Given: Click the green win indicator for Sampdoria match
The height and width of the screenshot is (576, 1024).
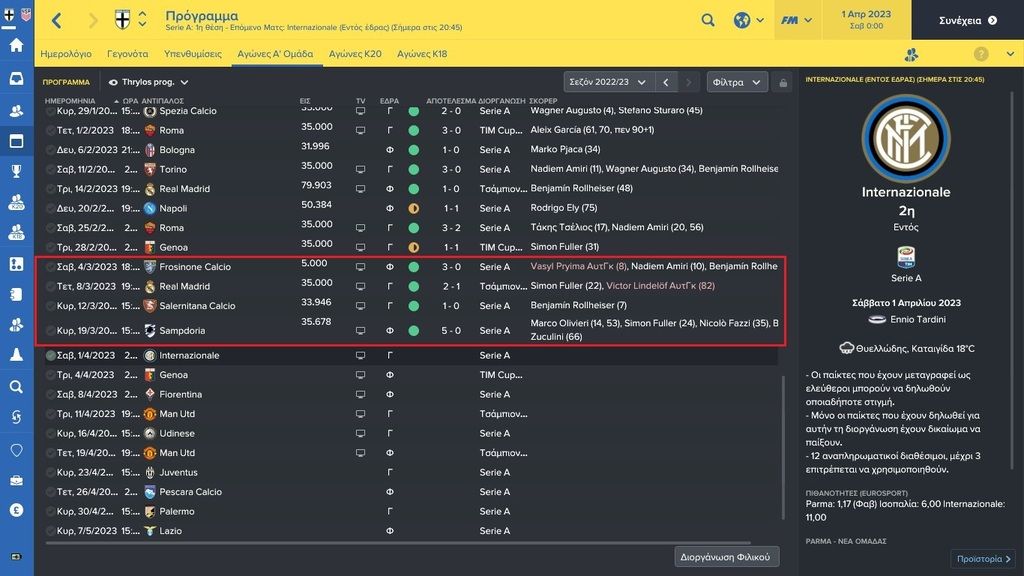Looking at the screenshot, I should (413, 331).
